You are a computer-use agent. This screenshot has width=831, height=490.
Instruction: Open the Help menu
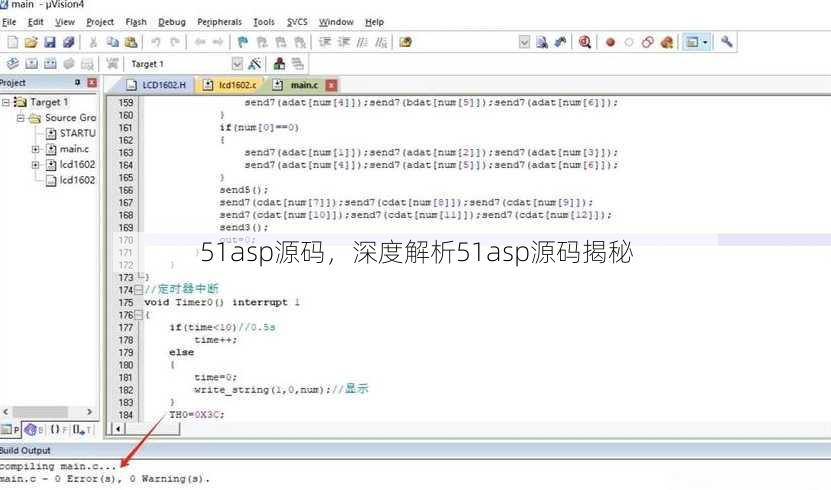pos(374,22)
